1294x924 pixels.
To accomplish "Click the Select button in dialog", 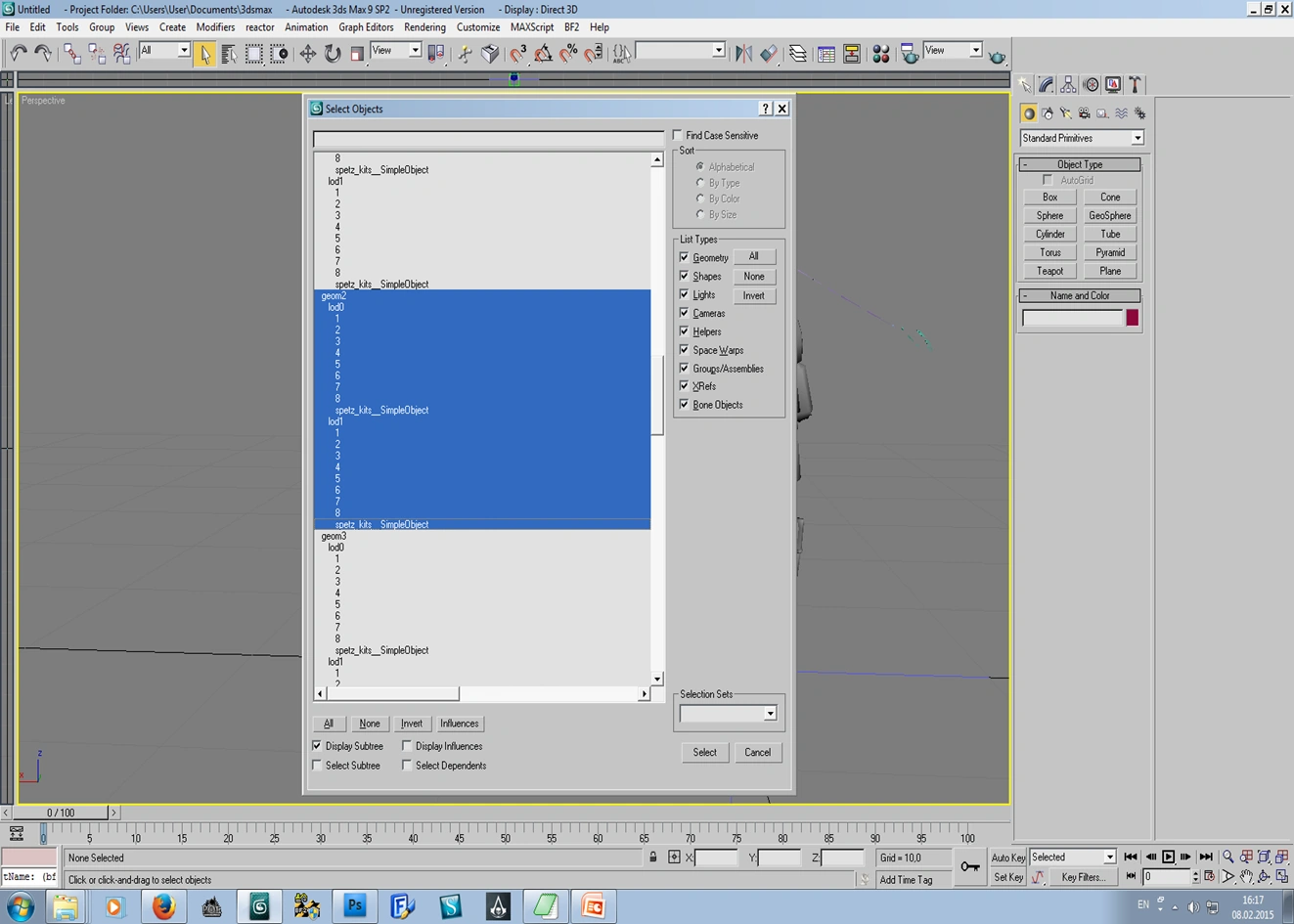I will click(704, 753).
